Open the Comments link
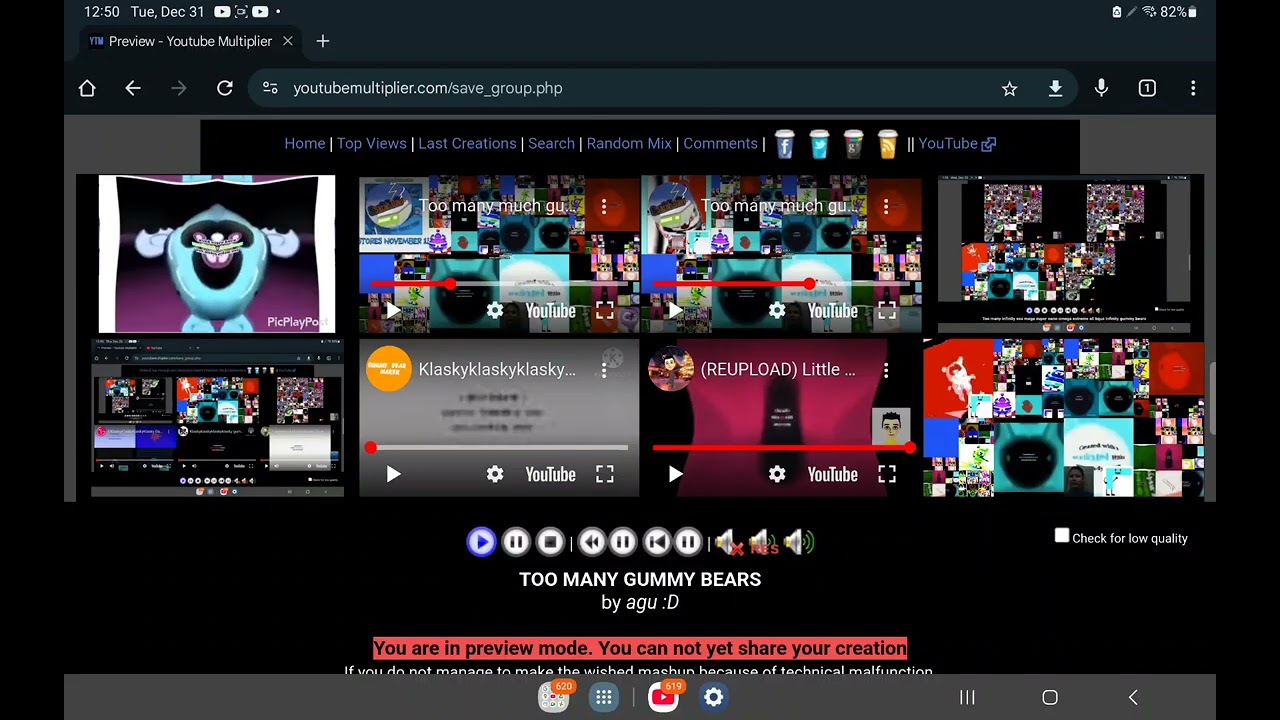The height and width of the screenshot is (720, 1280). pyautogui.click(x=721, y=143)
